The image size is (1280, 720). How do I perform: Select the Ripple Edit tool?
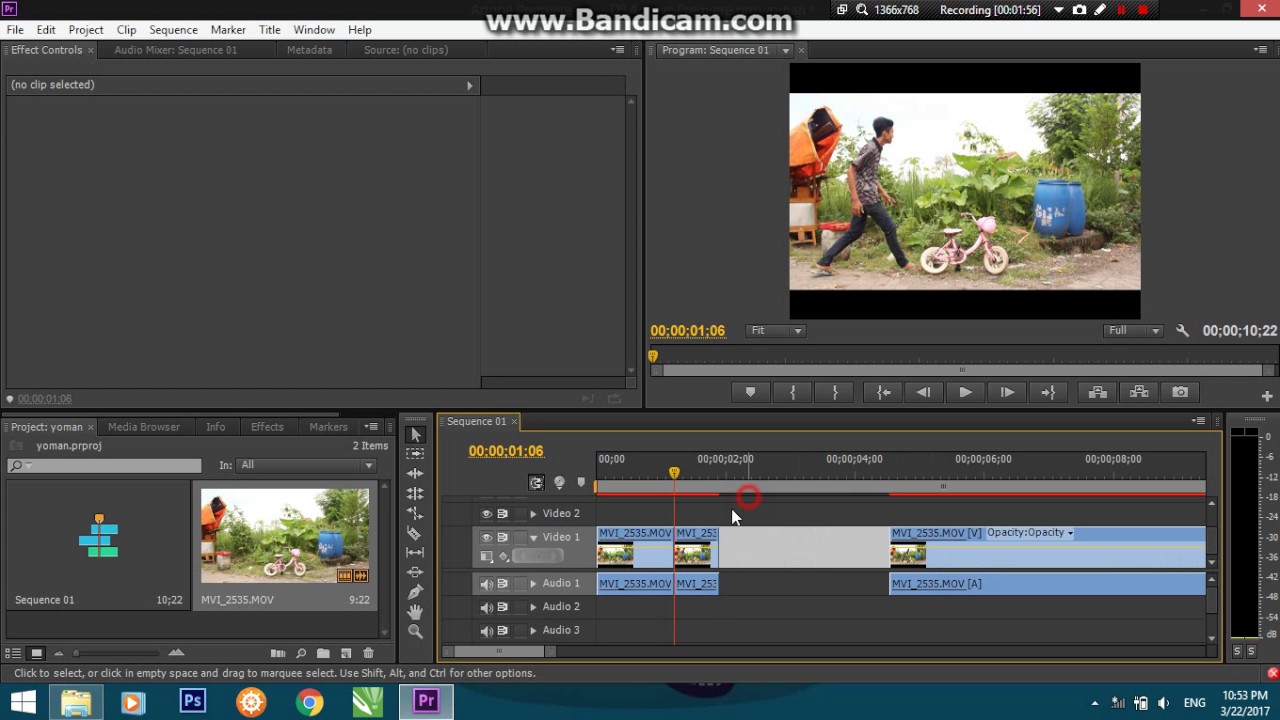click(415, 474)
